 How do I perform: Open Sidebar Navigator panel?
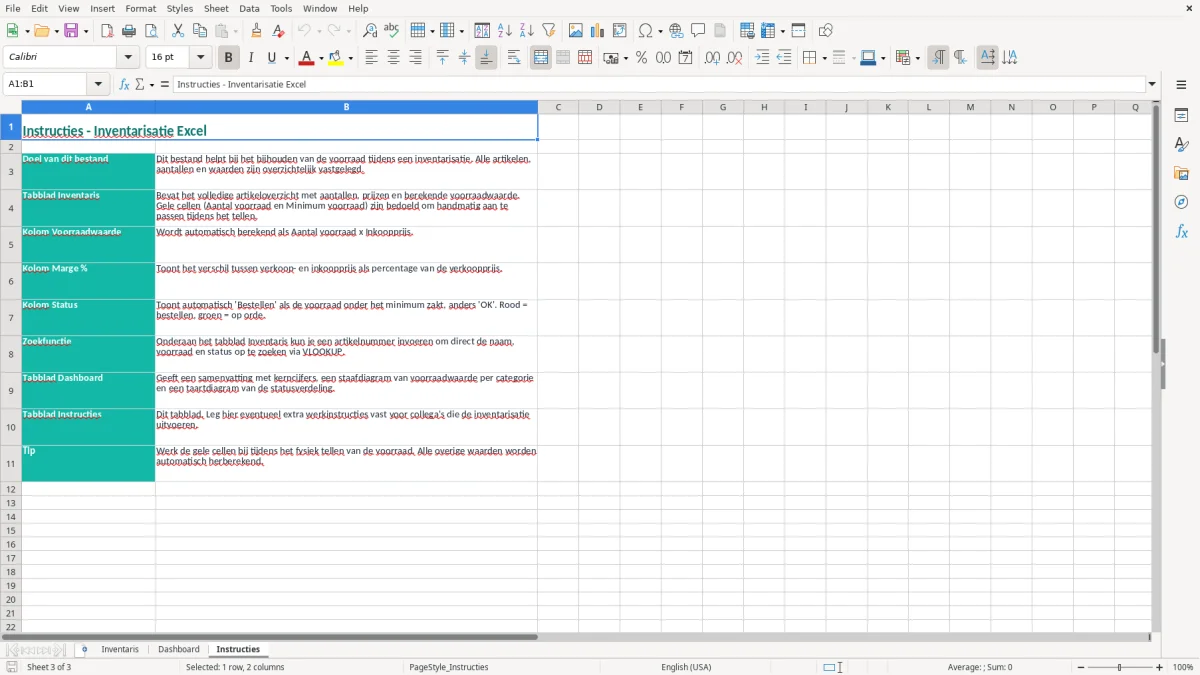1181,203
